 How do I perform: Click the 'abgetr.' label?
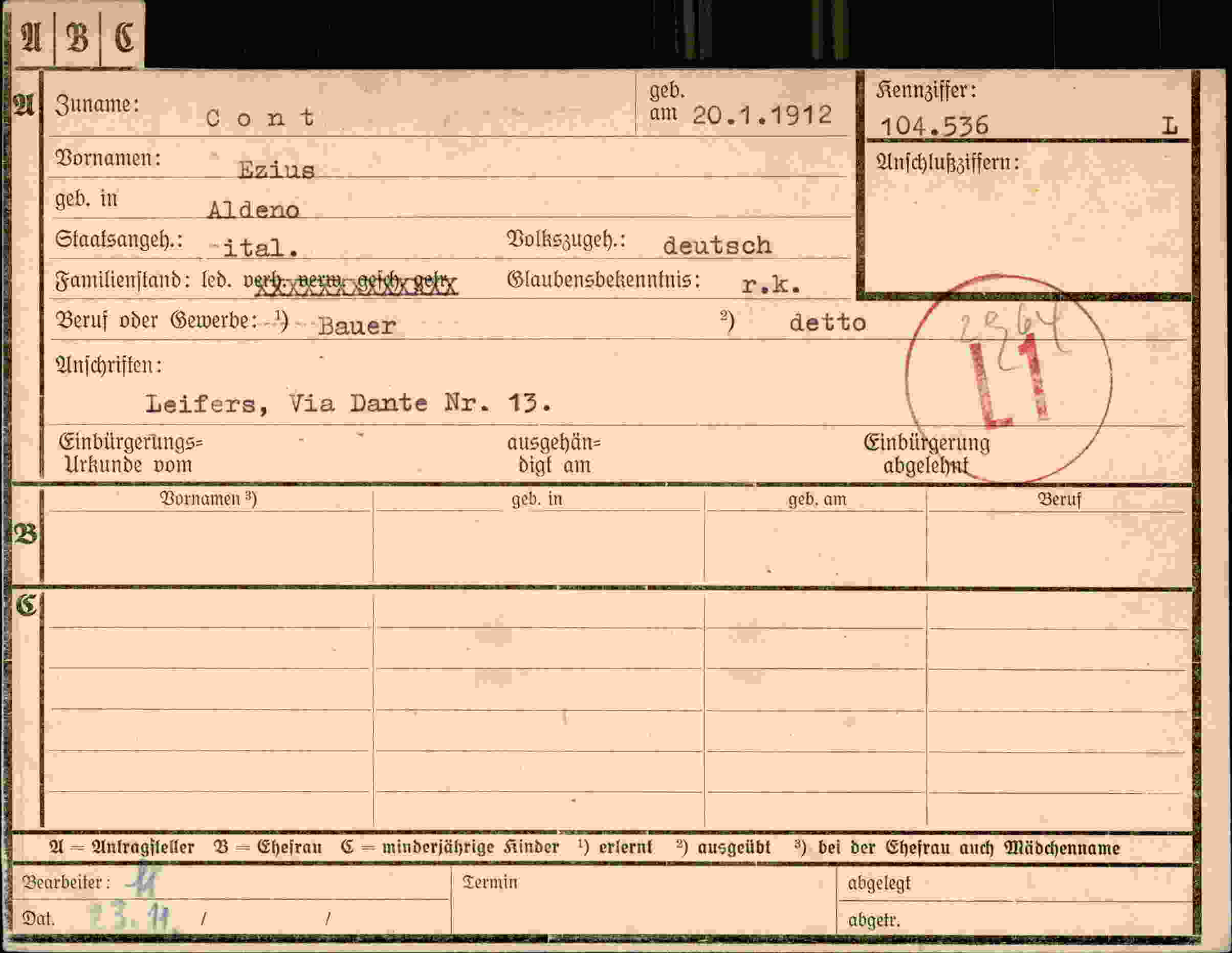pos(874,920)
